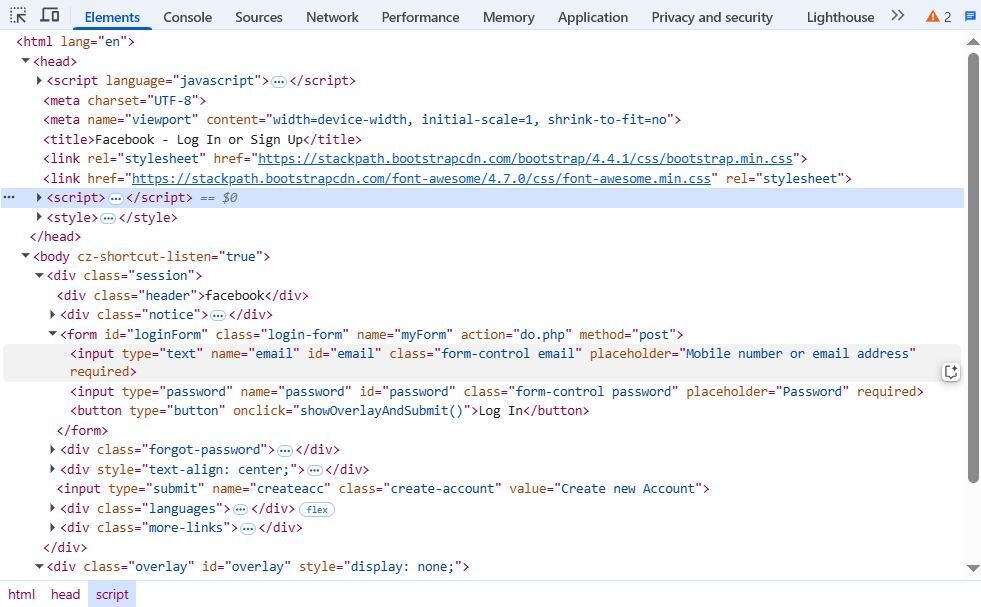Image resolution: width=981 pixels, height=607 pixels.
Task: Expand the ellipsis in script language=javascript
Action: (x=279, y=81)
